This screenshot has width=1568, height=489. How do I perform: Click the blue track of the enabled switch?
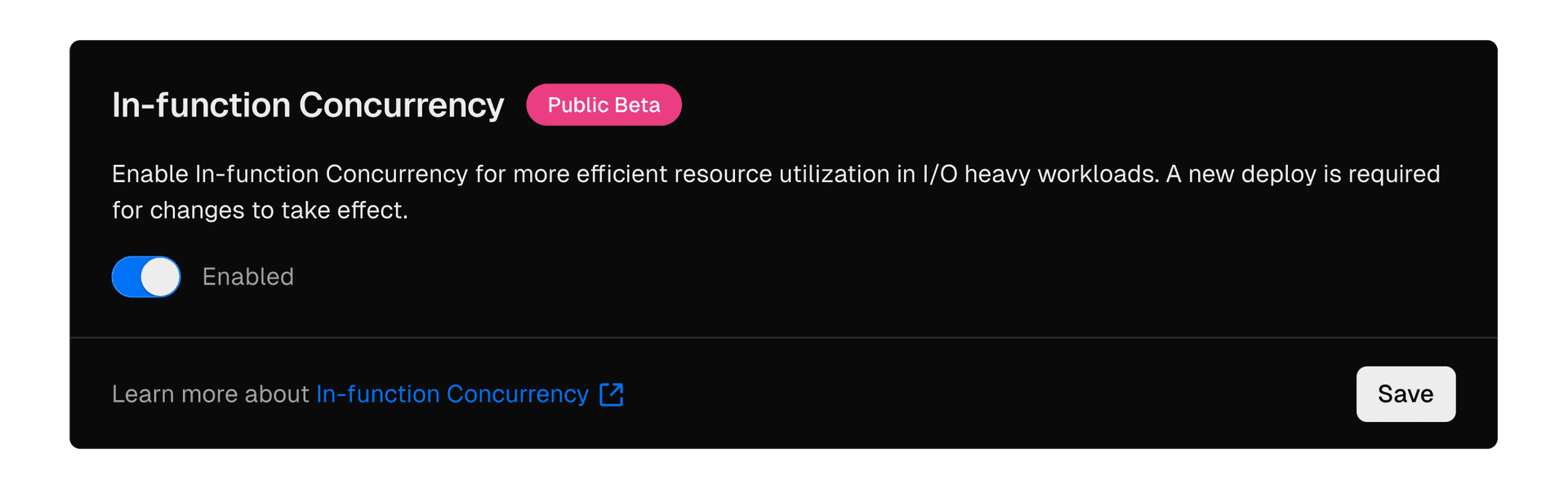[x=125, y=277]
